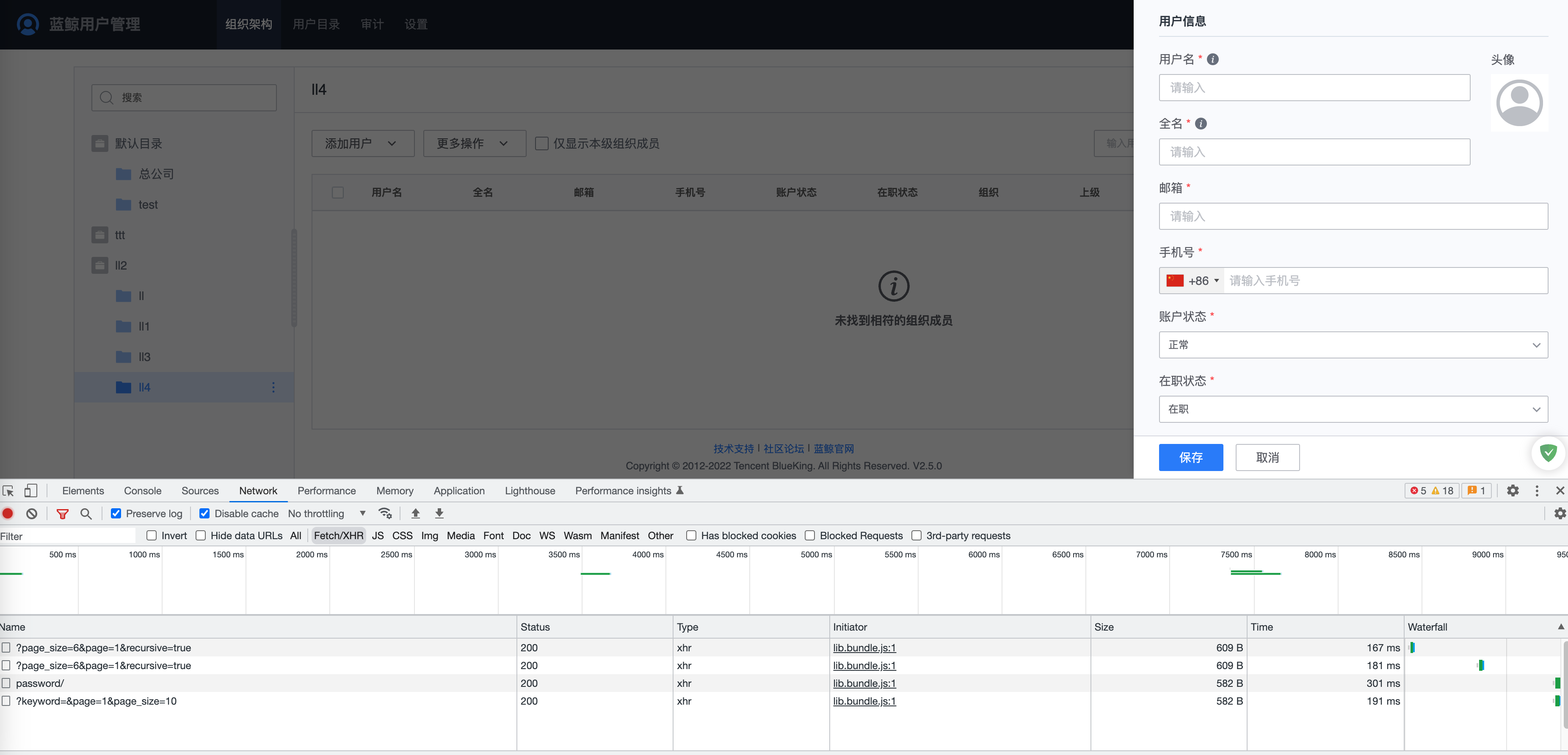Open network panel settings gear
This screenshot has height=755, width=1568.
click(x=1560, y=513)
